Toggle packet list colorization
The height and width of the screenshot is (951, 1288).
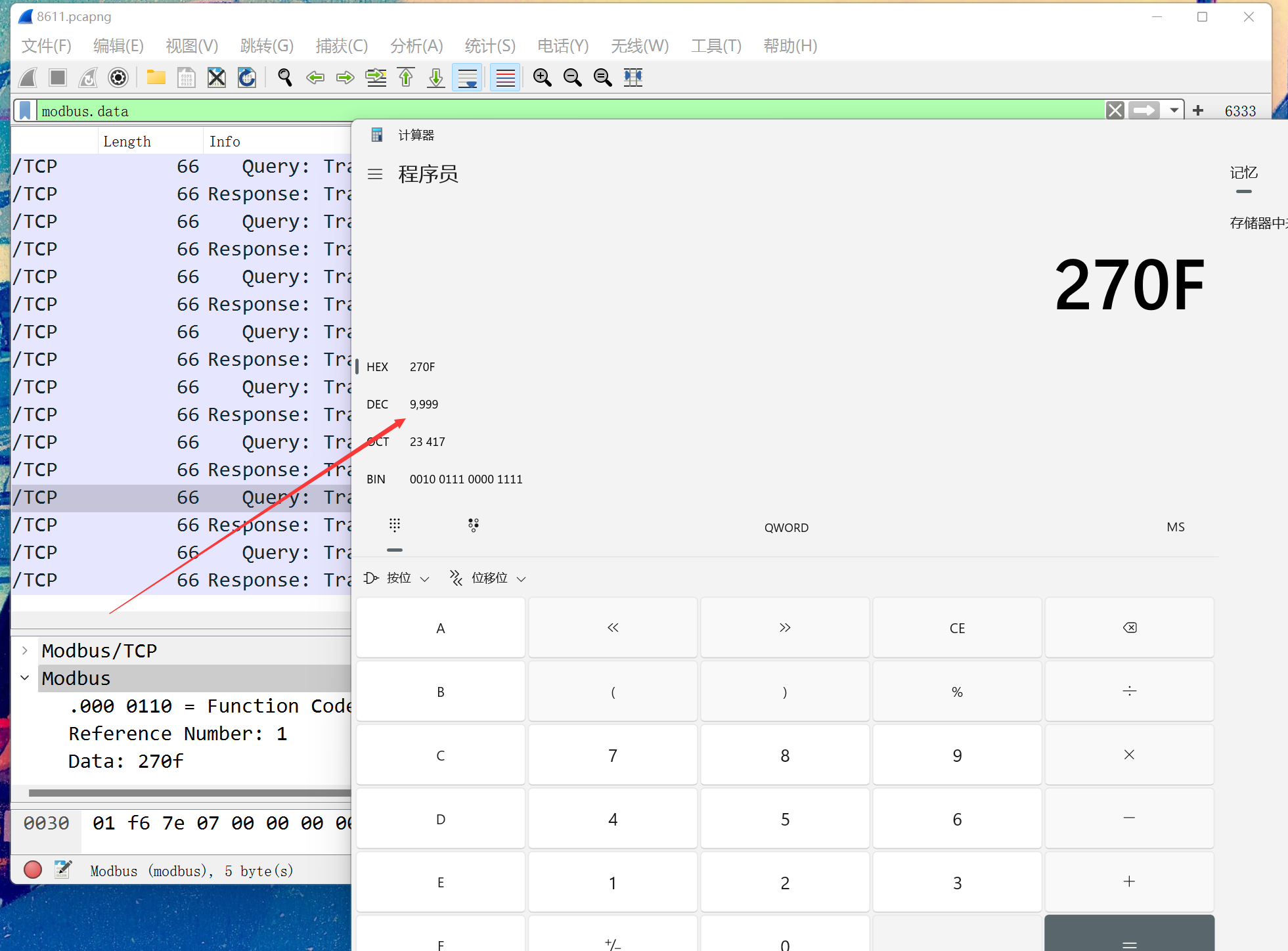(x=505, y=77)
